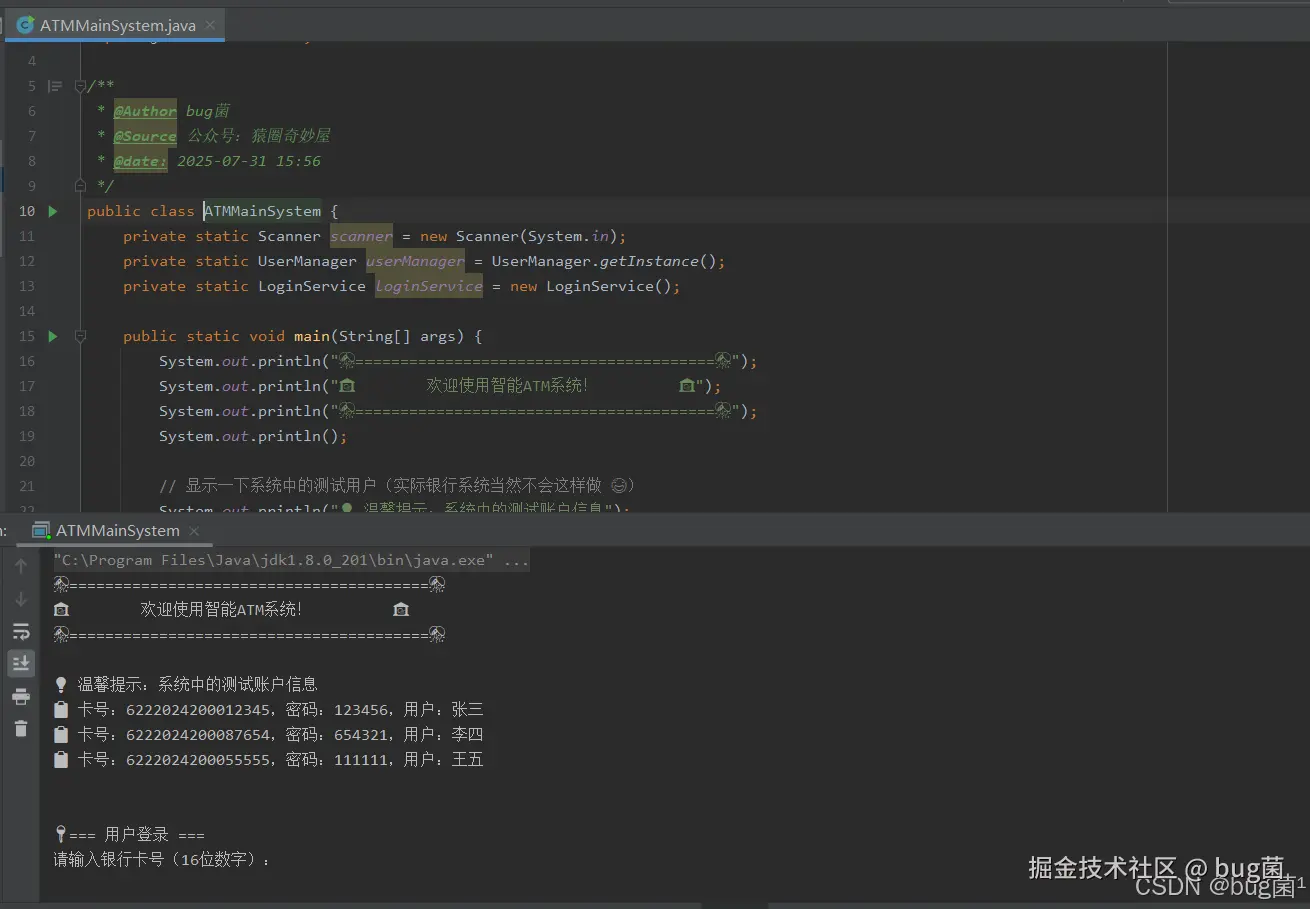Click the getInstance() method call on line 12
The width and height of the screenshot is (1310, 909).
(x=659, y=261)
